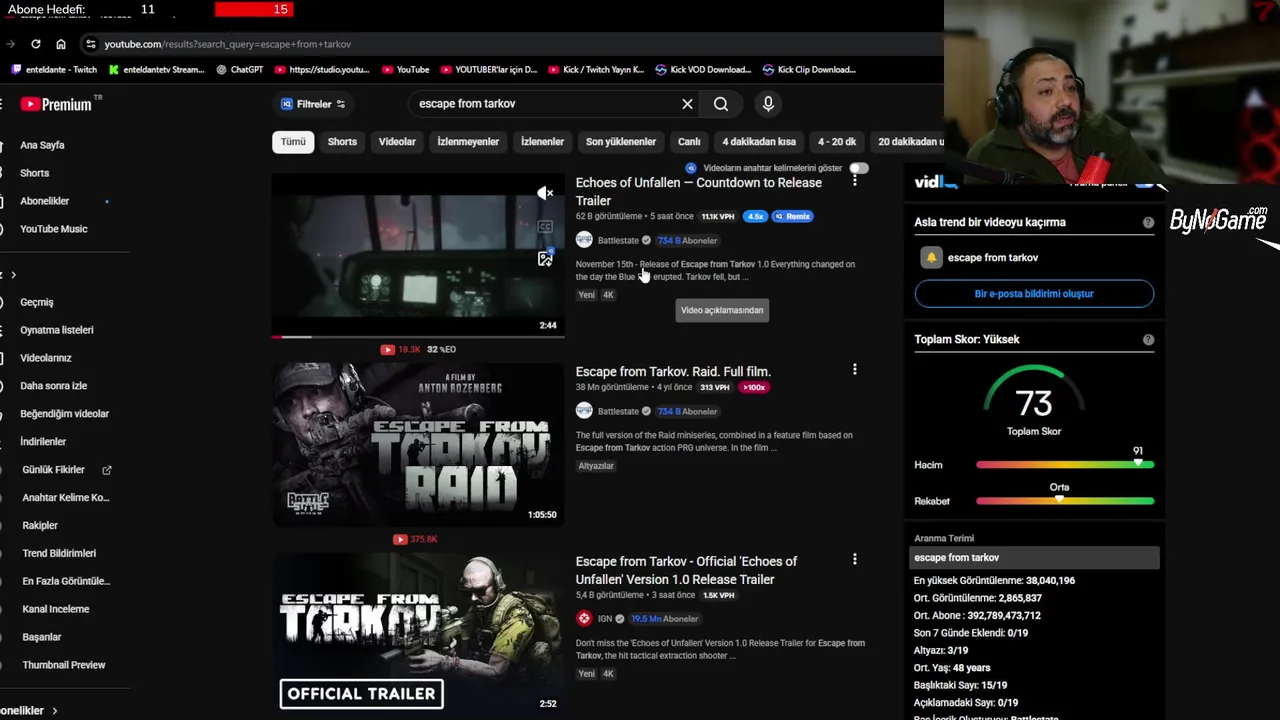
Task: Select the Son yüklenenler filter chip
Action: pyautogui.click(x=621, y=142)
